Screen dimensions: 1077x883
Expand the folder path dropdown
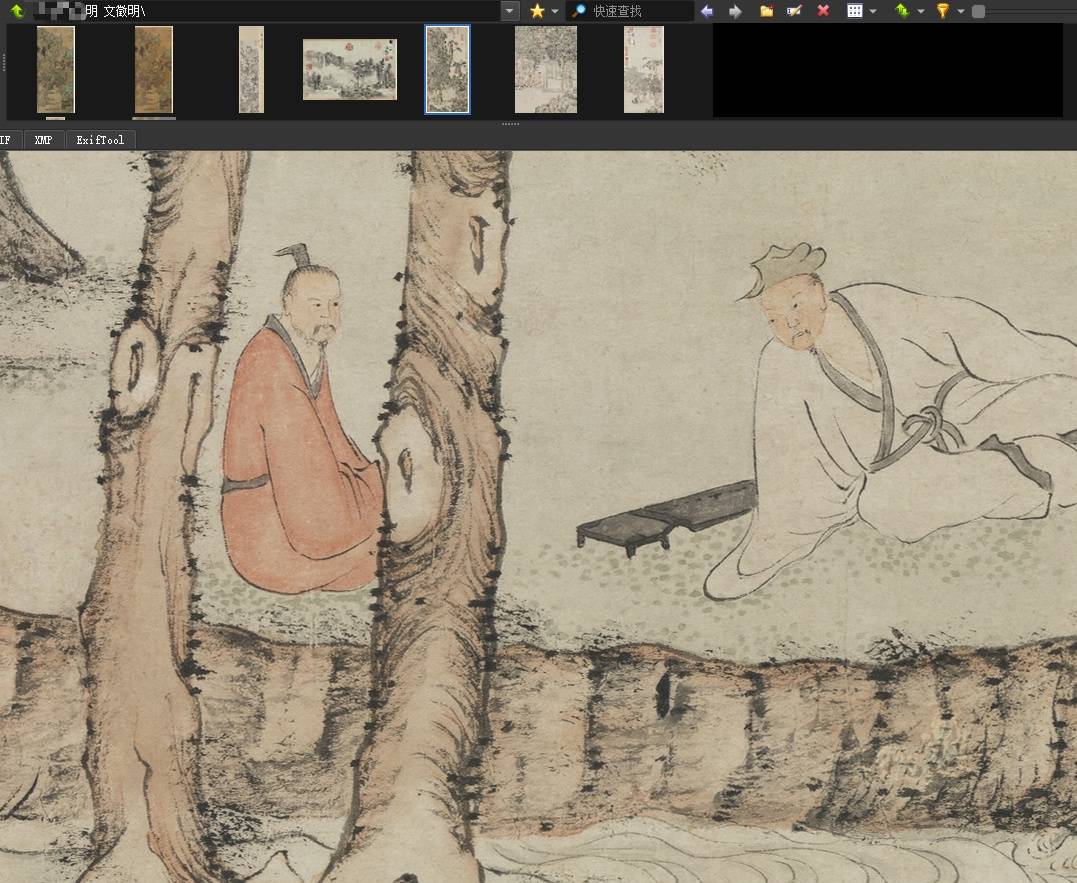click(x=510, y=11)
